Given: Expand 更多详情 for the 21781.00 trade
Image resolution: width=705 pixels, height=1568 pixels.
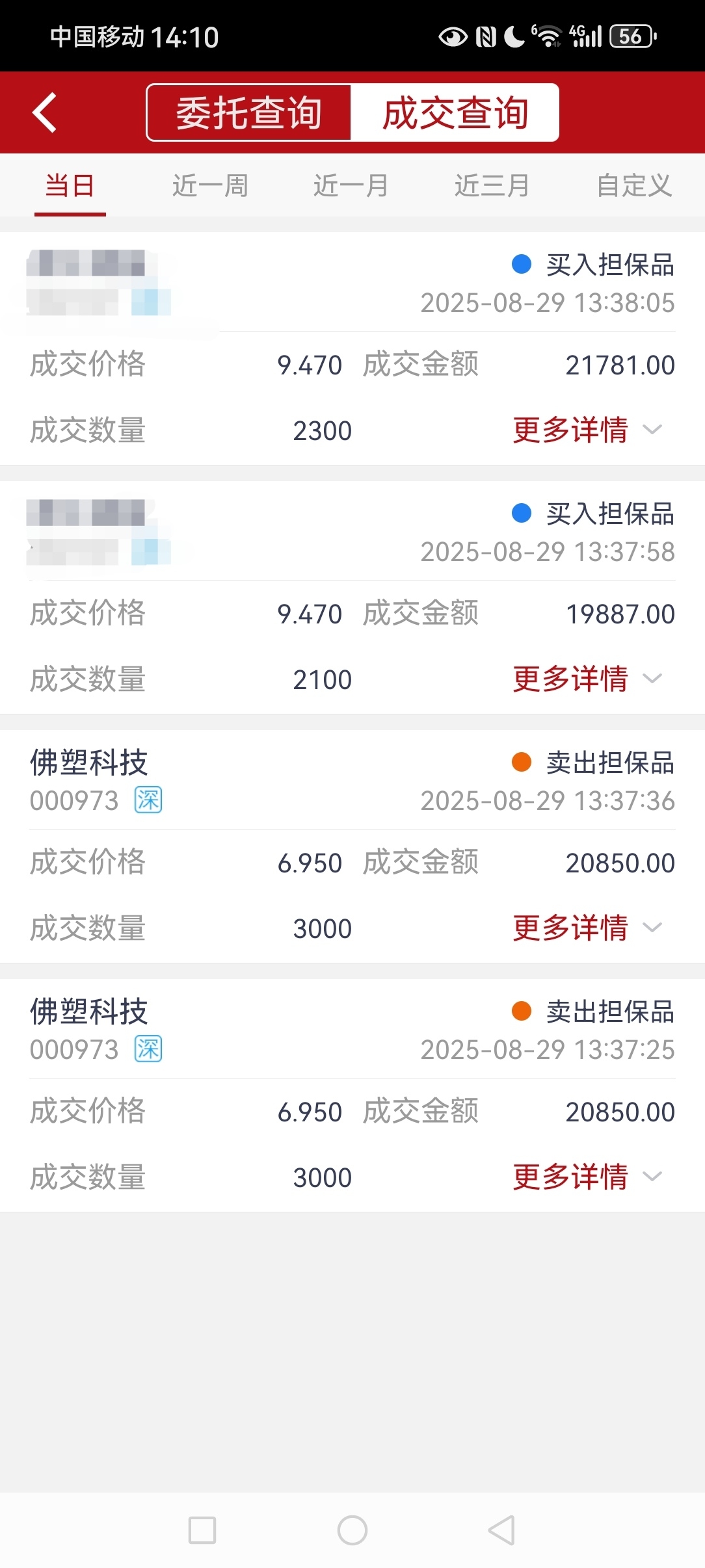Looking at the screenshot, I should (x=588, y=430).
